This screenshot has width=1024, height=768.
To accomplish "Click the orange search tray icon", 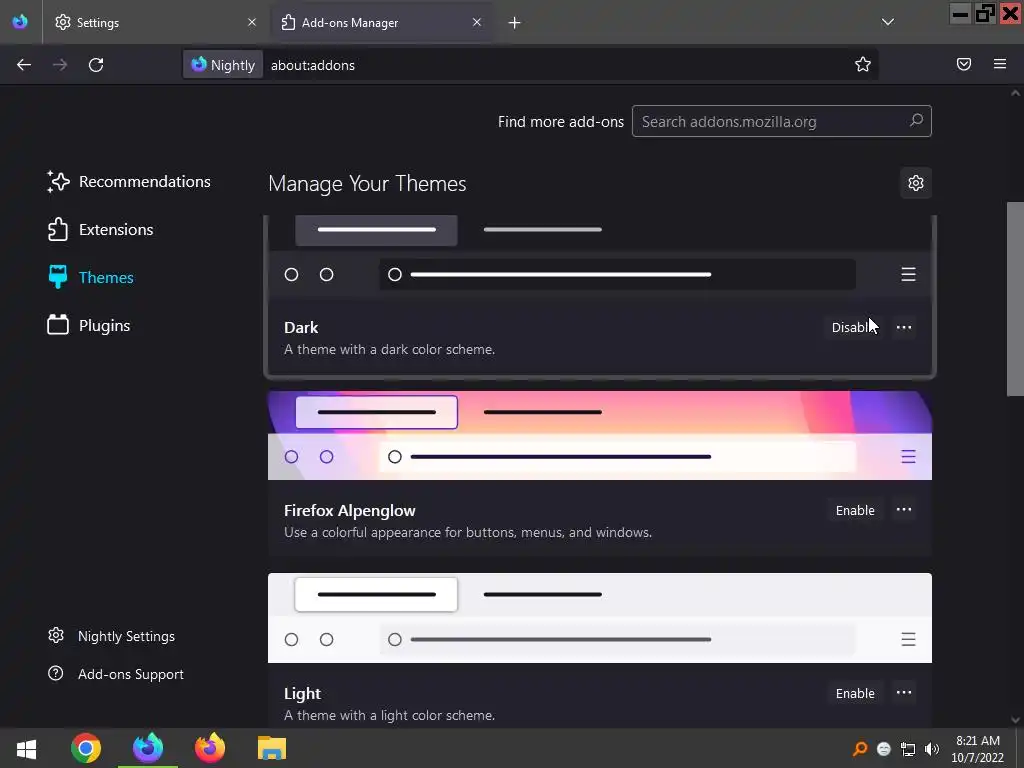I will (860, 748).
